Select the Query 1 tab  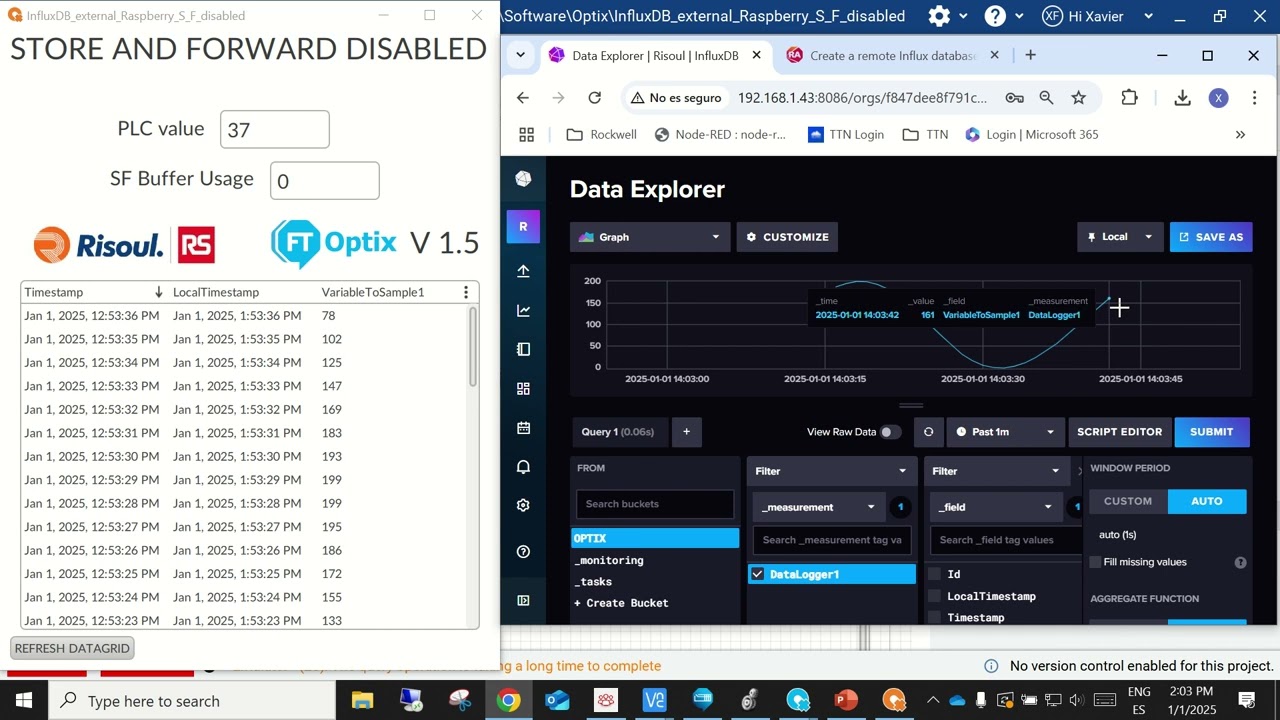pos(617,432)
